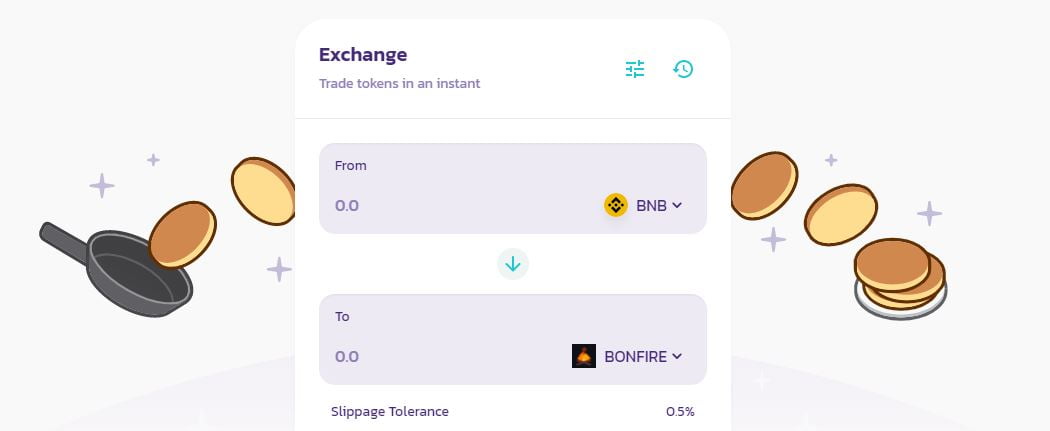The height and width of the screenshot is (431, 1050).
Task: Click the BONFIRE flame token logo
Action: pyautogui.click(x=584, y=356)
